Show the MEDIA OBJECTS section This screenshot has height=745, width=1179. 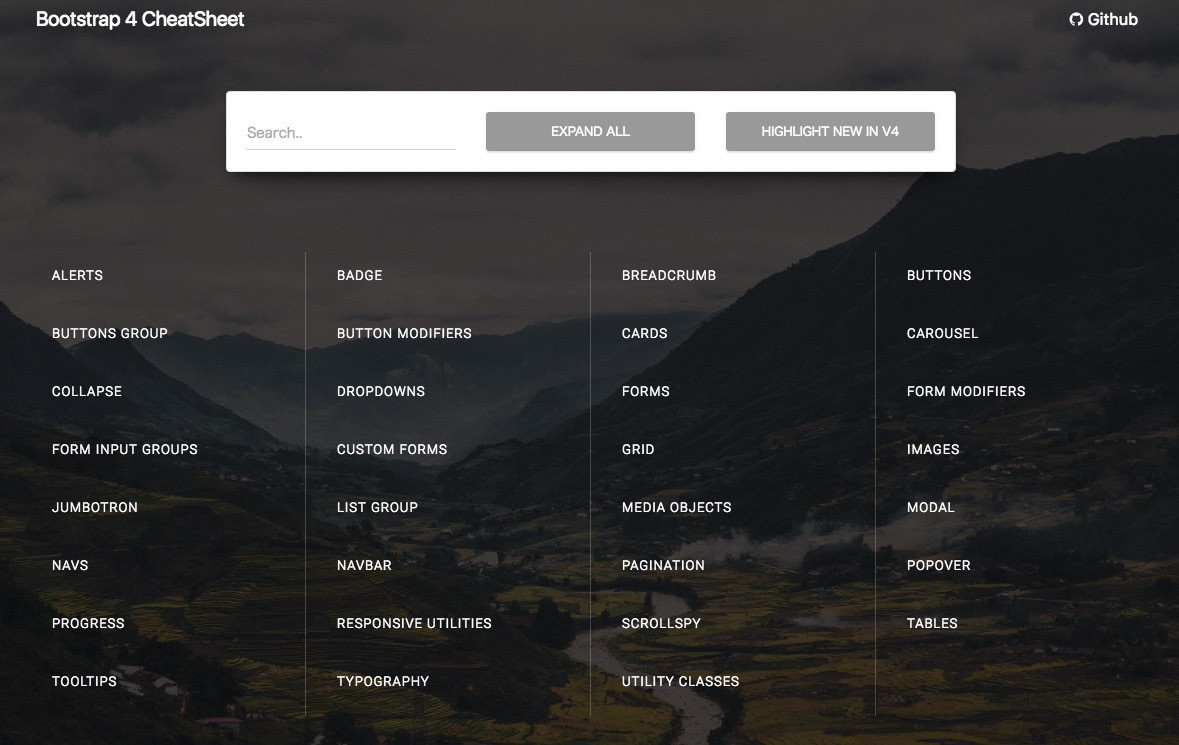pyautogui.click(x=677, y=507)
